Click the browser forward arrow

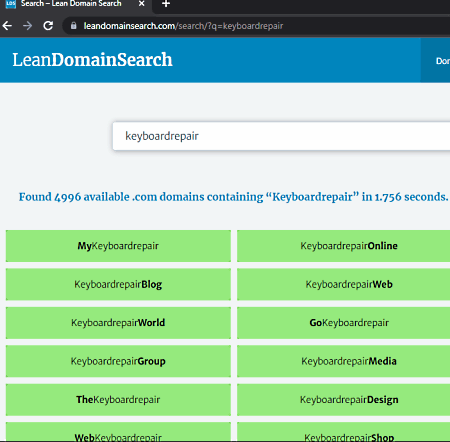[x=28, y=26]
